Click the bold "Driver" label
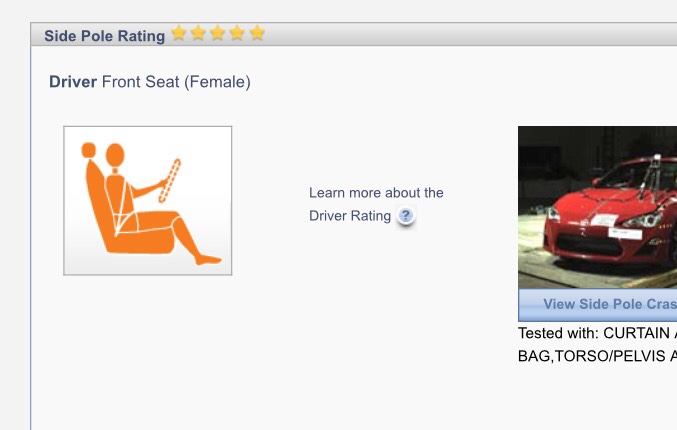The height and width of the screenshot is (430, 677). click(73, 82)
